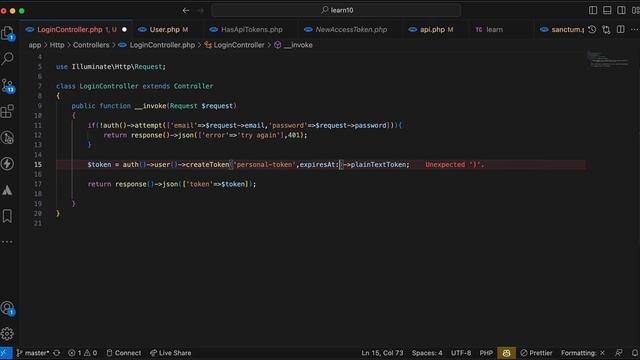The image size is (640, 360).
Task: Select LoginController.php breadcrumb segment
Action: 162,45
